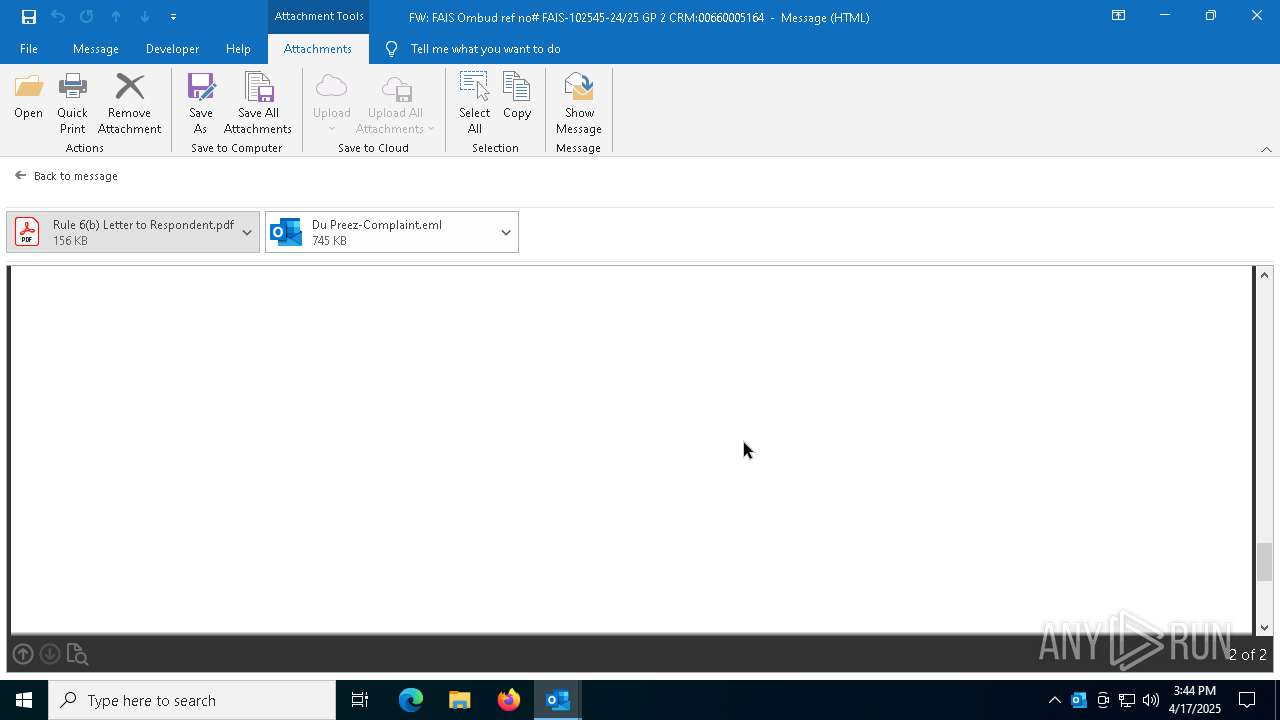Click the preview scrollbar thumb
The width and height of the screenshot is (1280, 720).
point(1264,562)
